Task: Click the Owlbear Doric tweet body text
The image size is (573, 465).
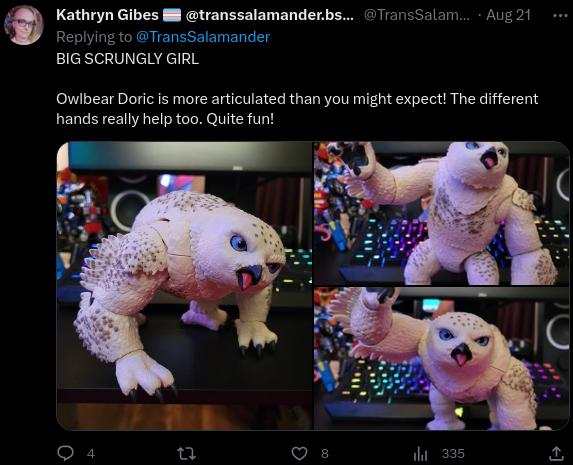Action: click(x=297, y=109)
